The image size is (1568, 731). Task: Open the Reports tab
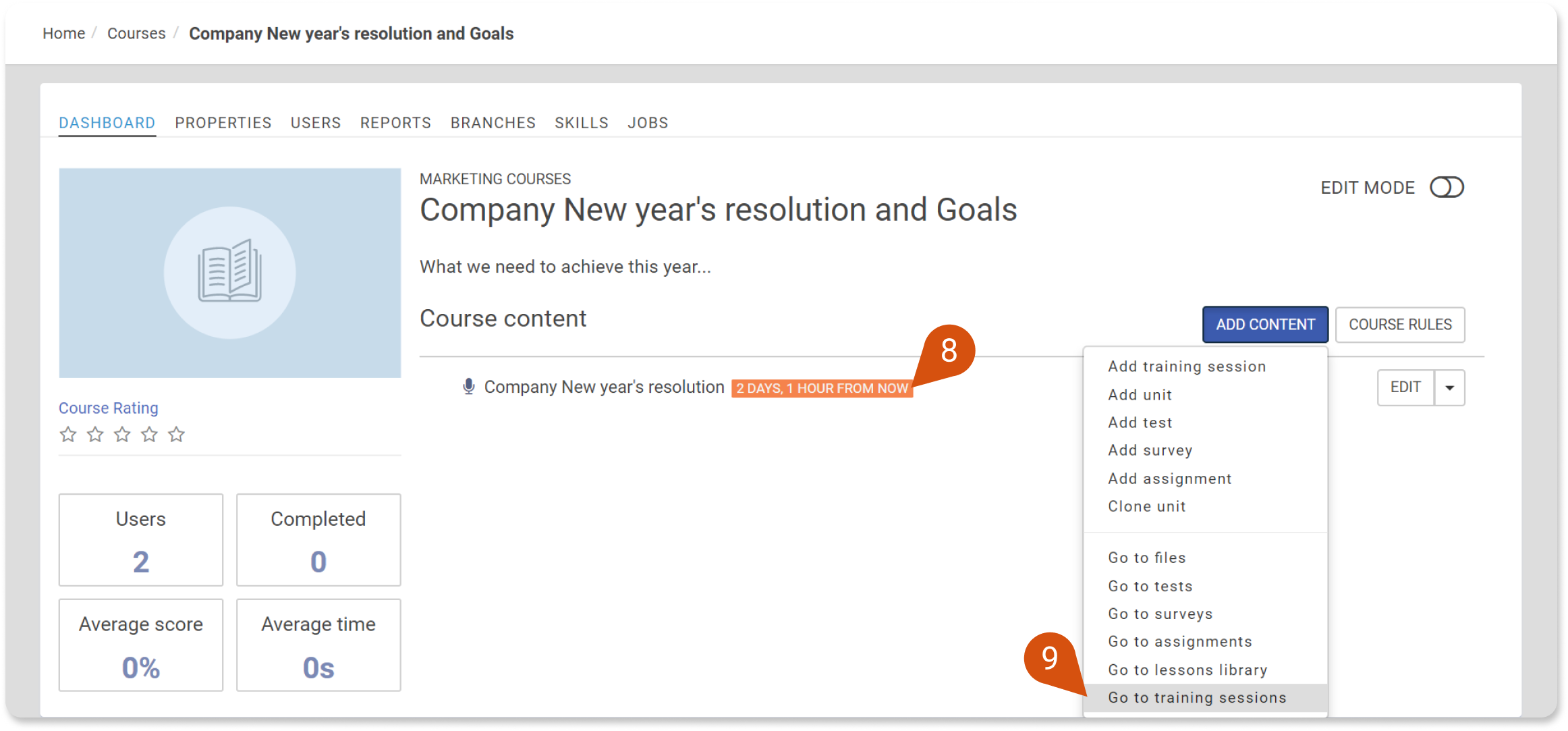(395, 123)
